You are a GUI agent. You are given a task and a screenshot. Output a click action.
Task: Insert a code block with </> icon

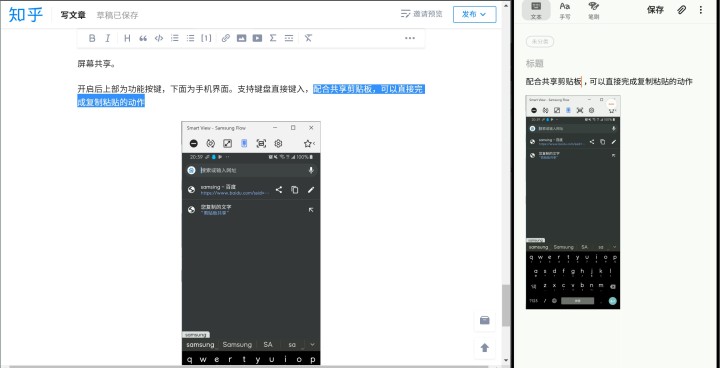(159, 39)
